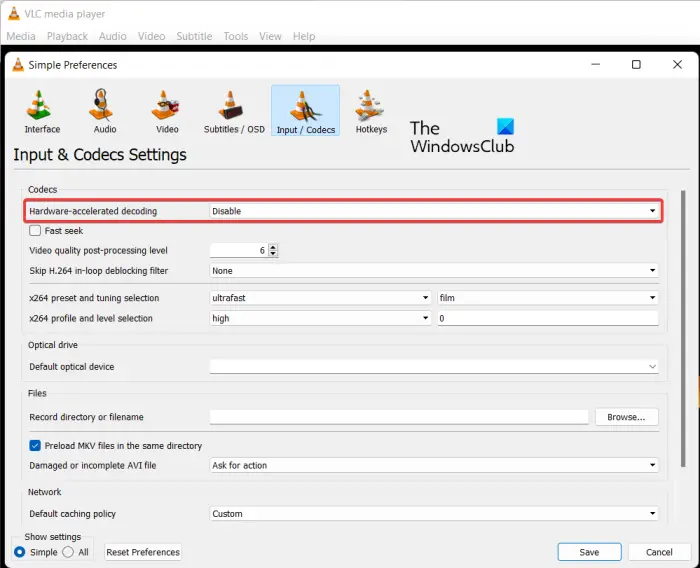Select the All show settings radio button
The image size is (700, 568).
(68, 552)
